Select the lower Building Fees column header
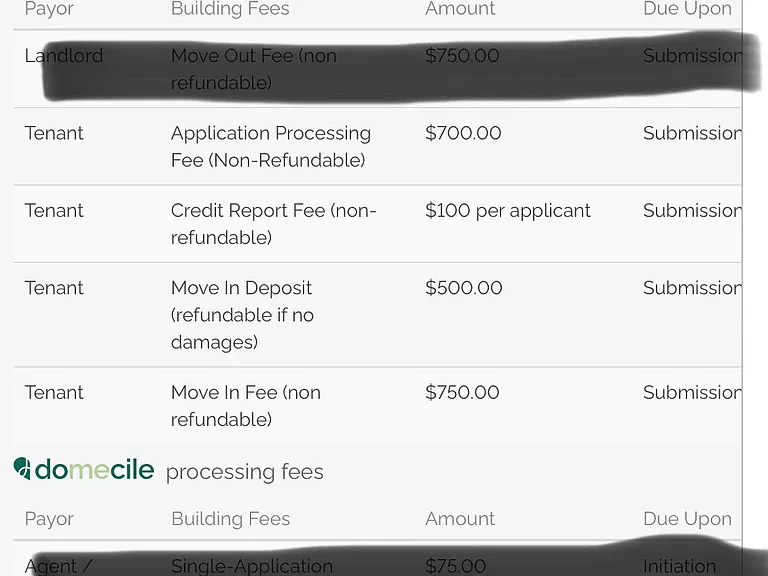768x576 pixels. click(x=230, y=519)
